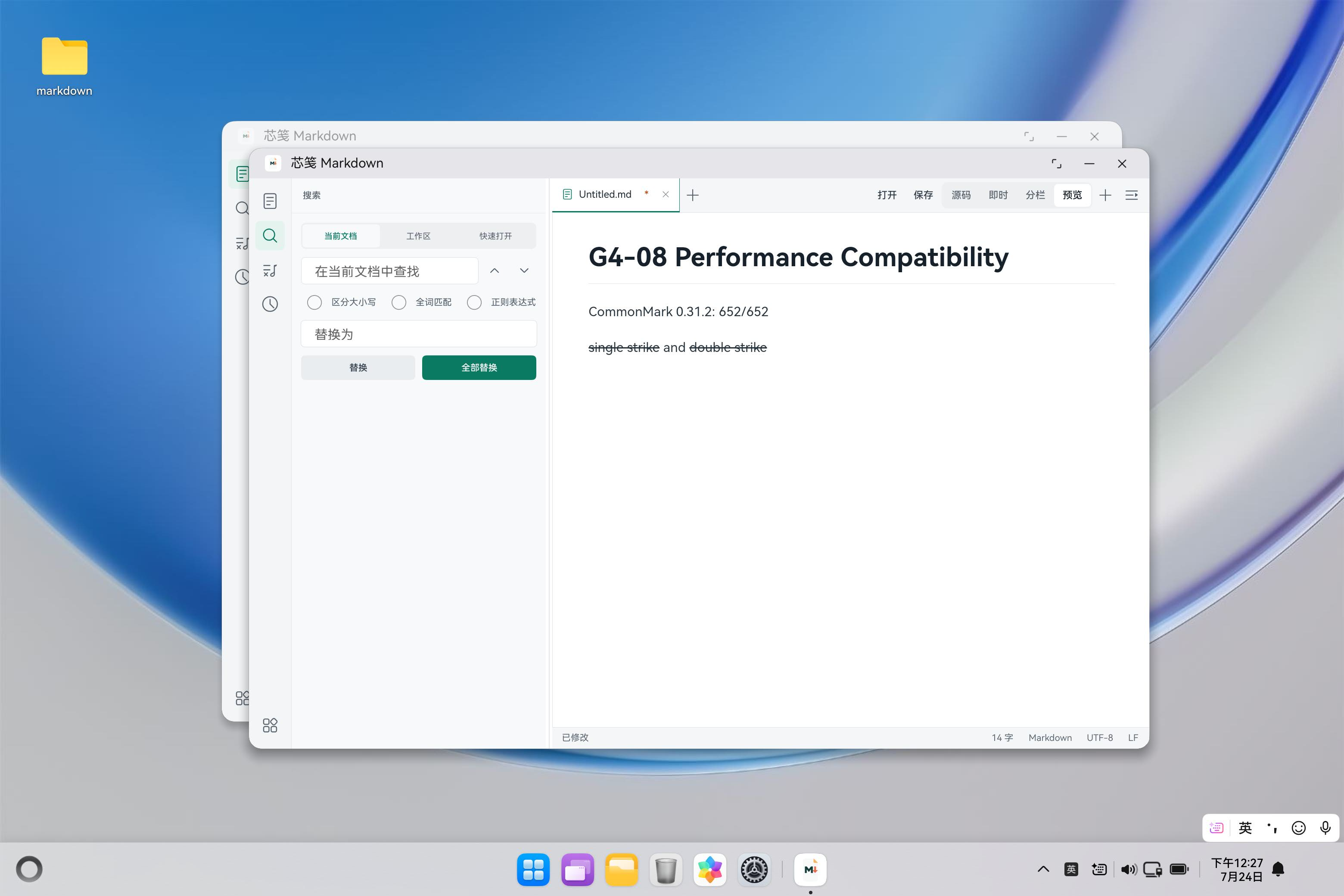This screenshot has height=896, width=1344.
Task: Click the front window's 芯笺 Markdown app logo
Action: (273, 163)
